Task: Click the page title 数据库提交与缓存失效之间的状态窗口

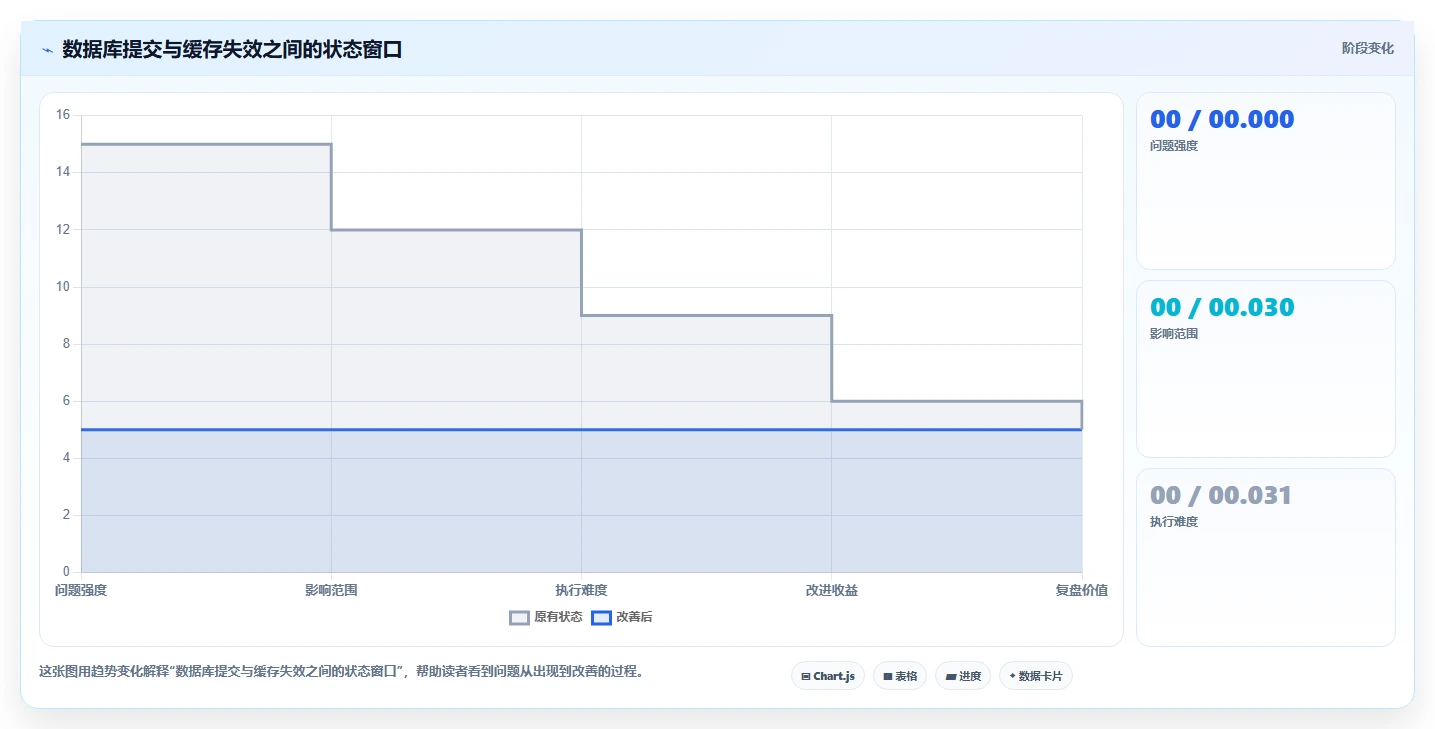Action: click(232, 49)
